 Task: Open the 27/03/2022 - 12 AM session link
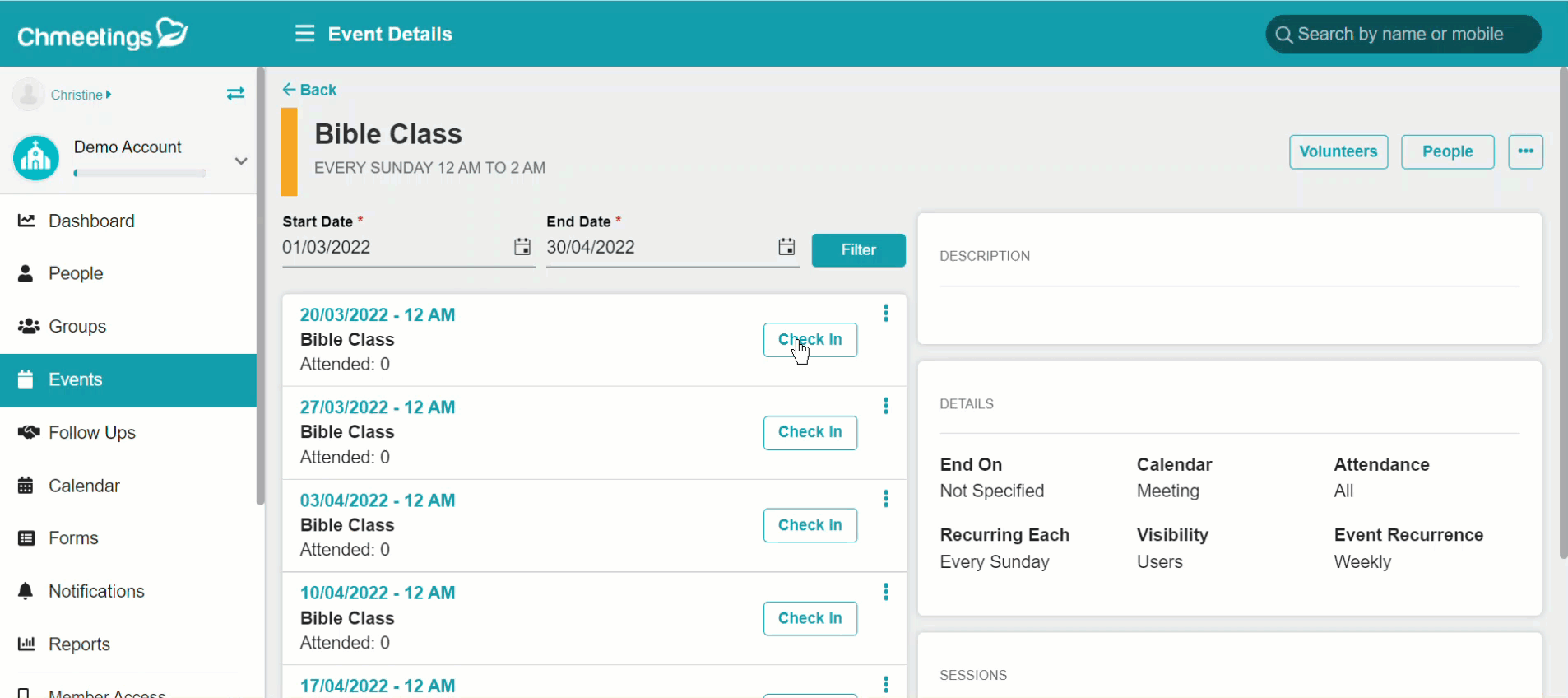point(378,407)
